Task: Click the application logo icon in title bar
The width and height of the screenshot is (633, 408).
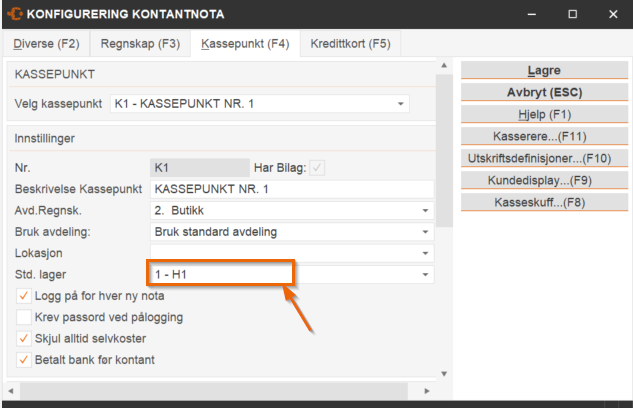Action: pyautogui.click(x=12, y=14)
